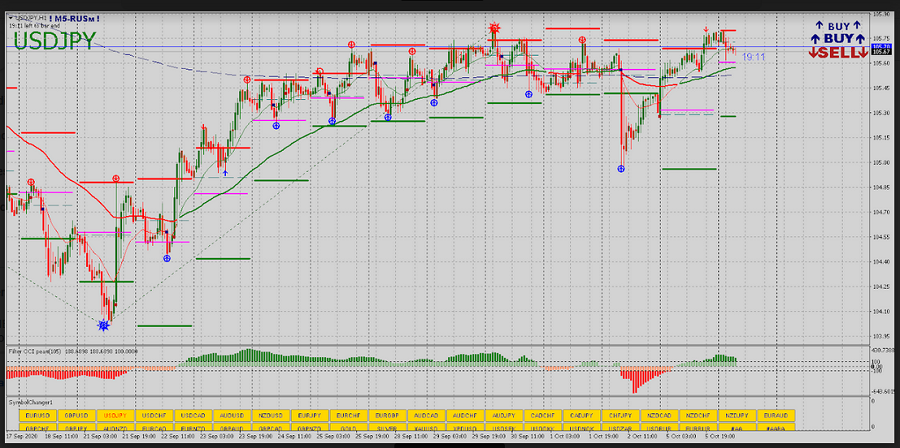Click the blue circle marker near 105.00
The image size is (900, 448).
click(622, 168)
